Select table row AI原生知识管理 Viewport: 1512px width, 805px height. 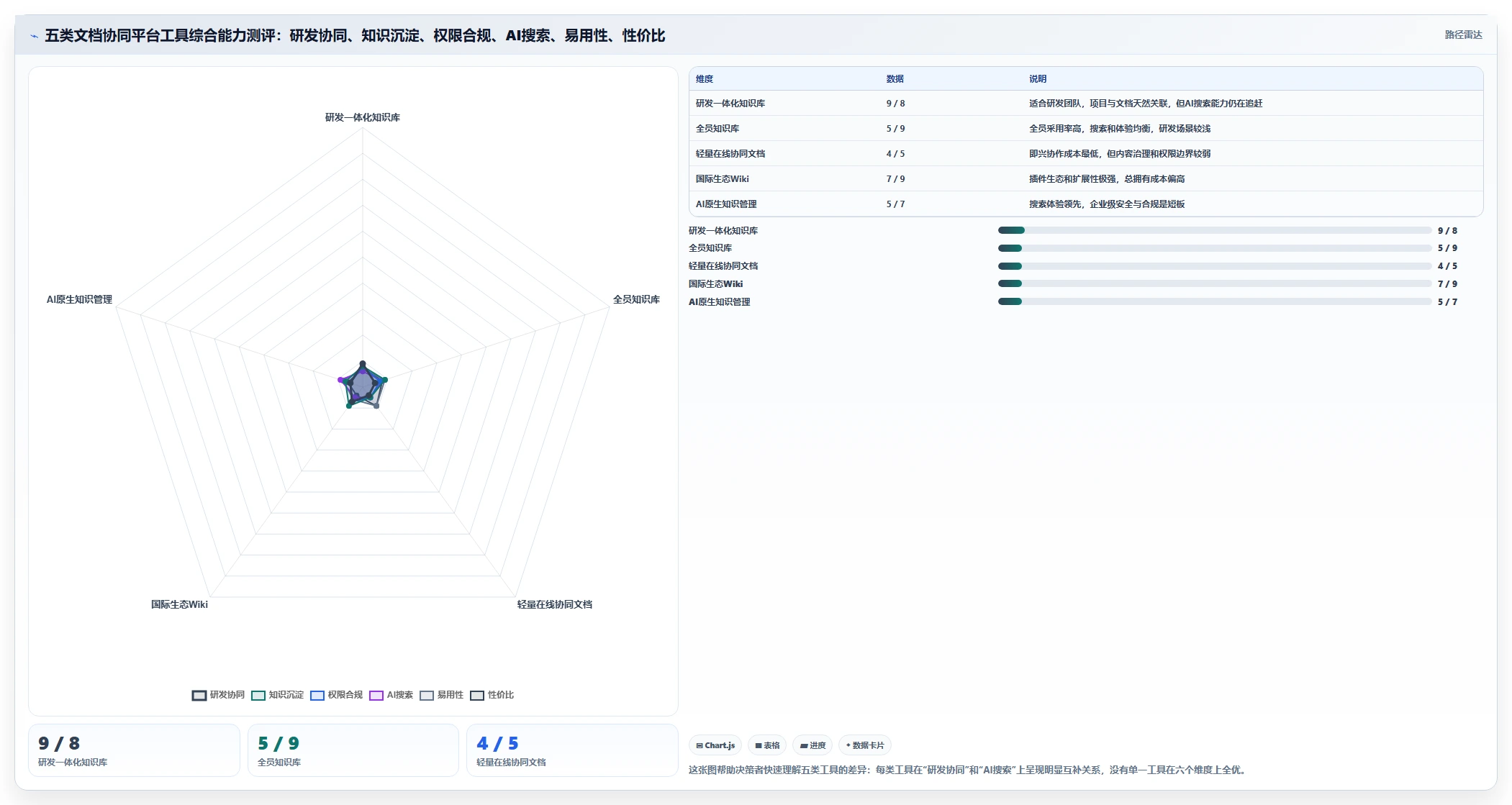[x=1086, y=204]
